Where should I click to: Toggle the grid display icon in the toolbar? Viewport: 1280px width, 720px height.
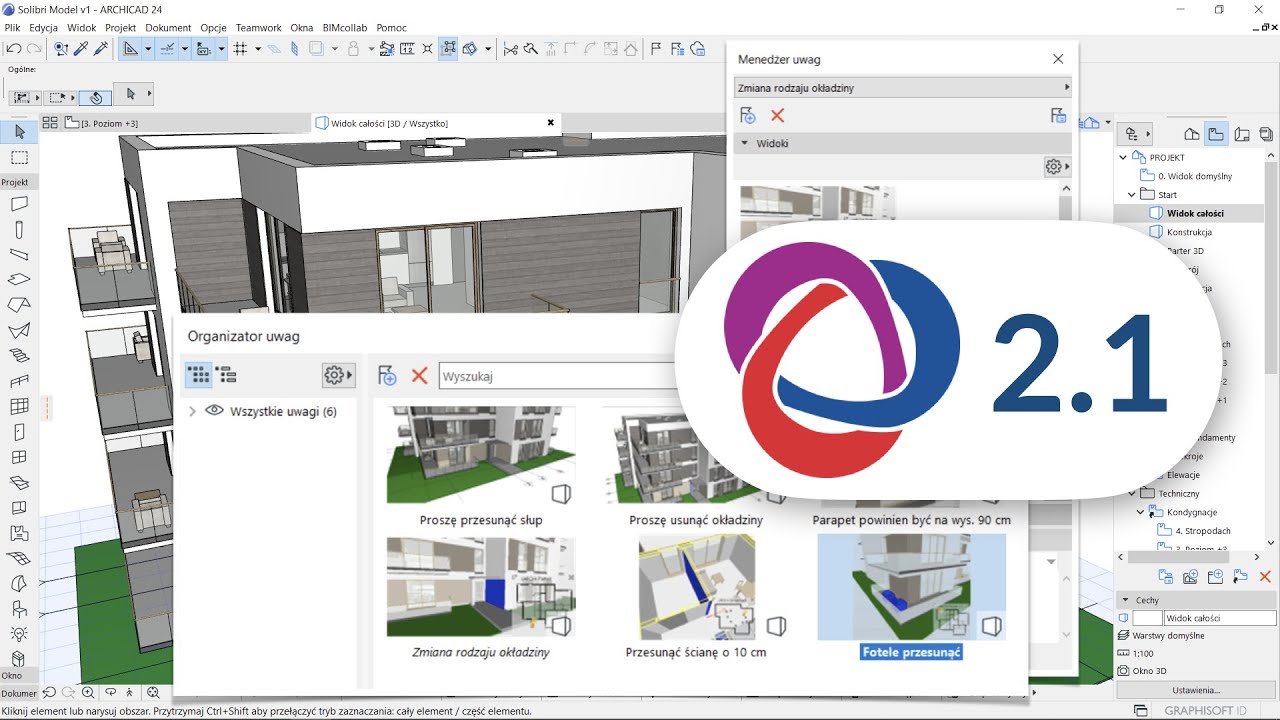[x=238, y=48]
